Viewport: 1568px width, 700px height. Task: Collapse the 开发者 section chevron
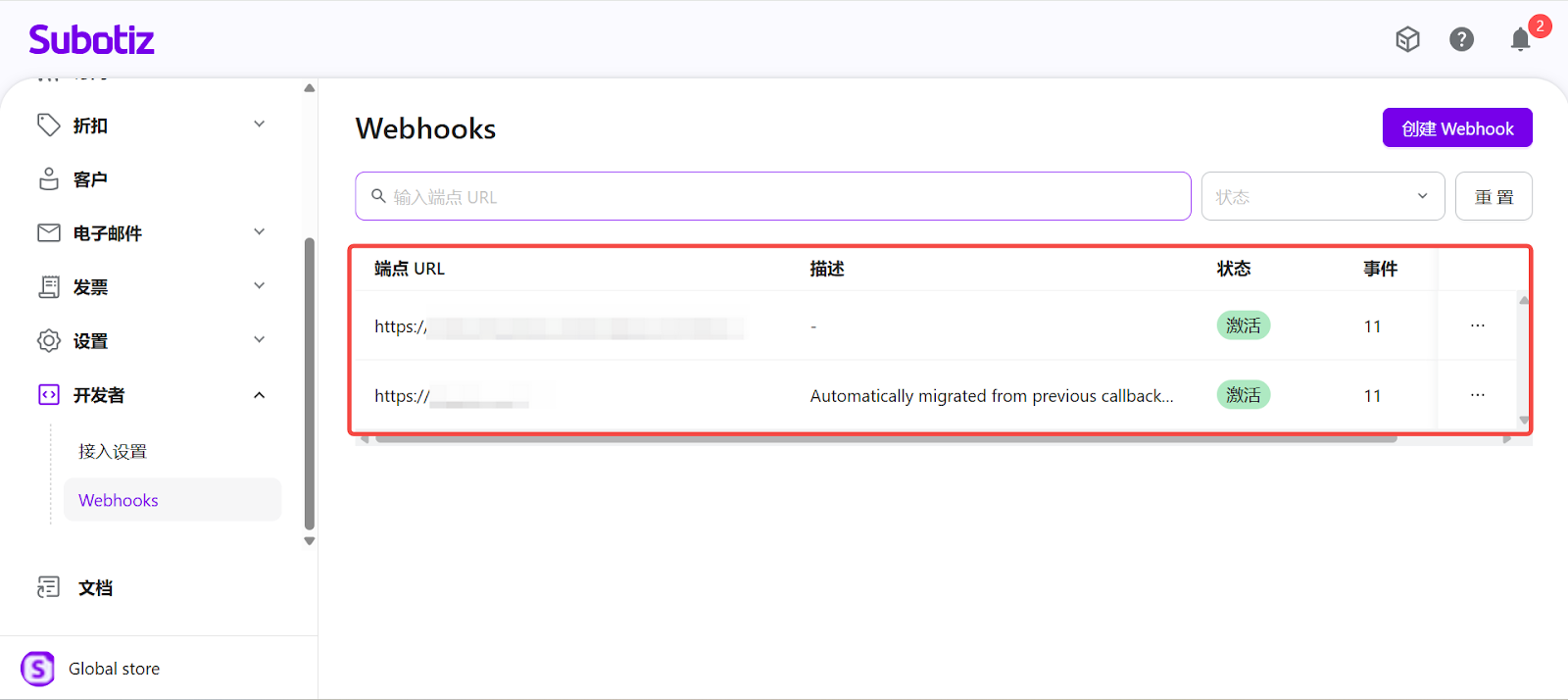coord(259,395)
